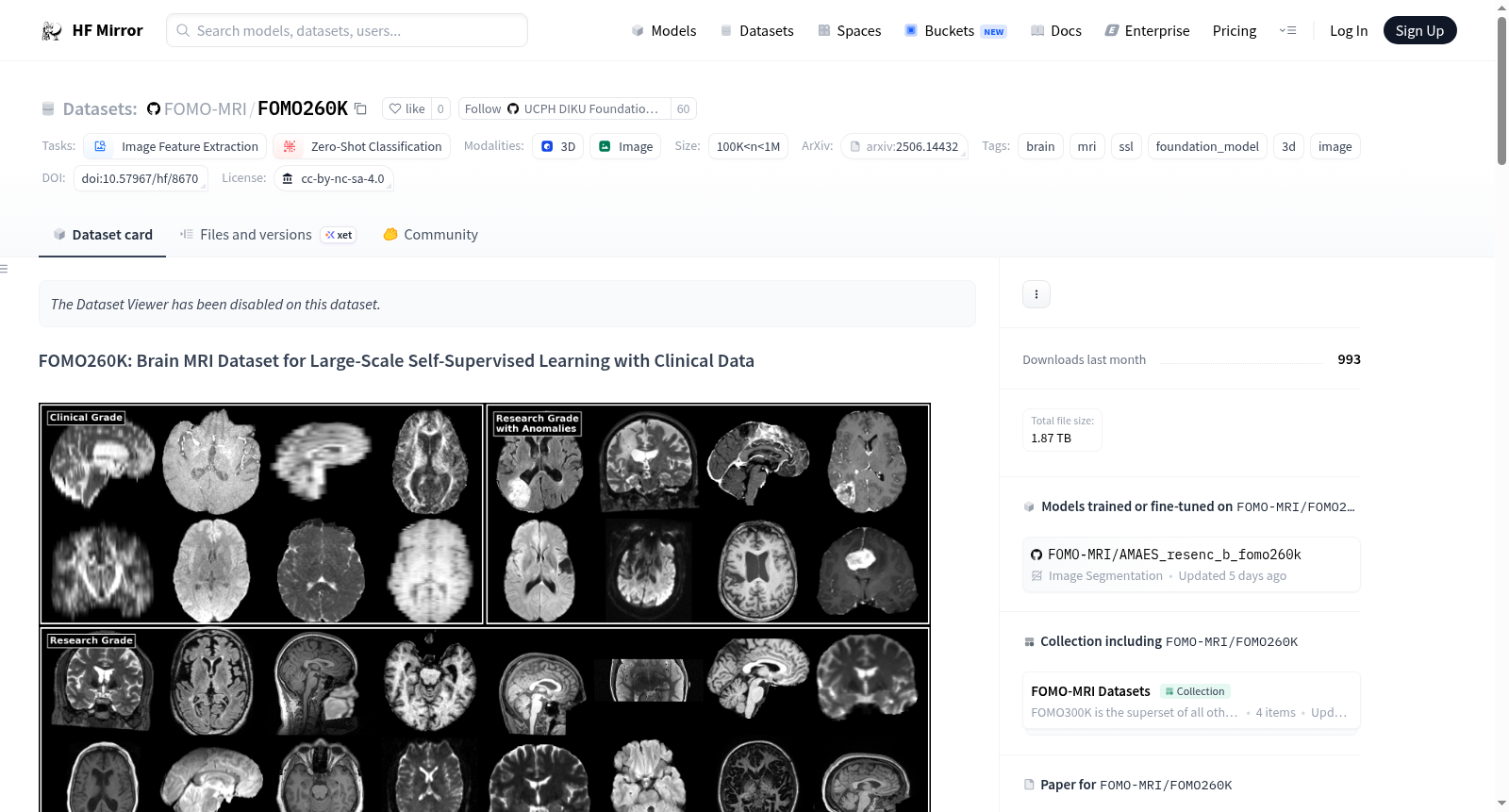
Task: Open the Datasets breadcrumb link
Action: click(99, 108)
